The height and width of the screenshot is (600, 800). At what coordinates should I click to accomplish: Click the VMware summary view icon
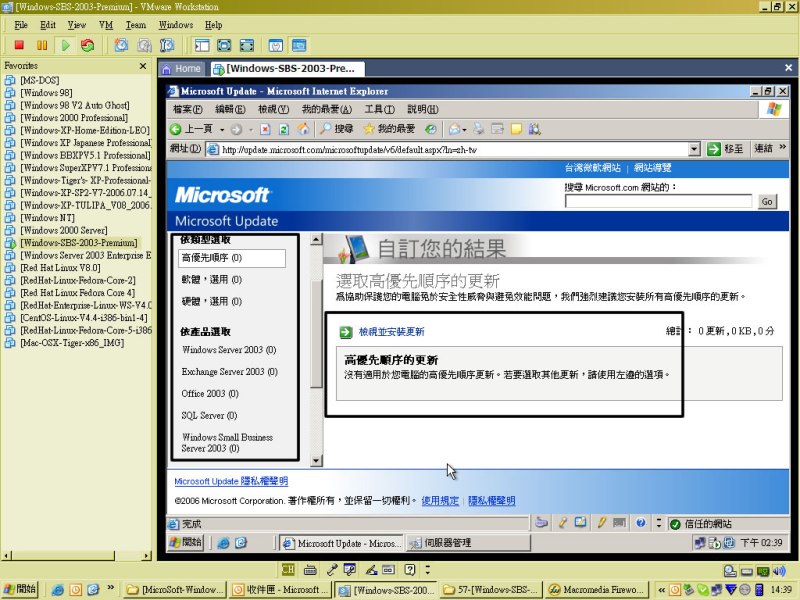[276, 45]
